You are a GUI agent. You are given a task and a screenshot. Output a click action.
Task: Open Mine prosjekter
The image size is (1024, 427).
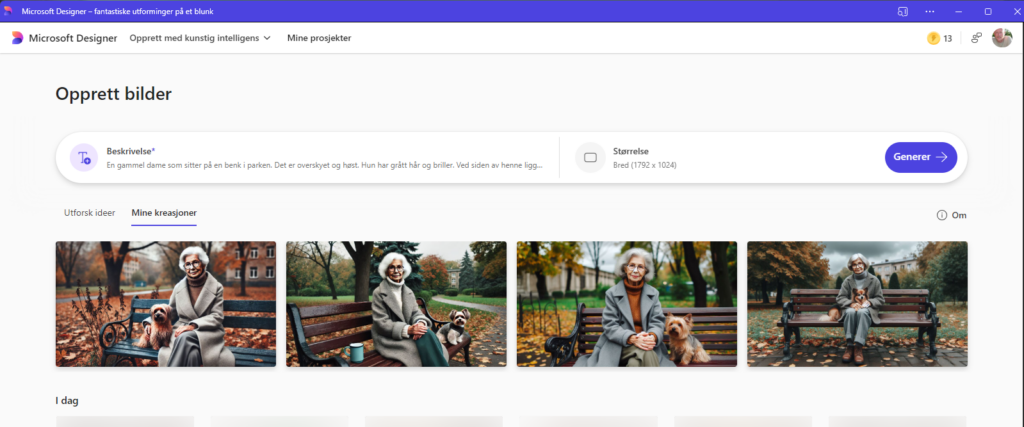tap(319, 38)
